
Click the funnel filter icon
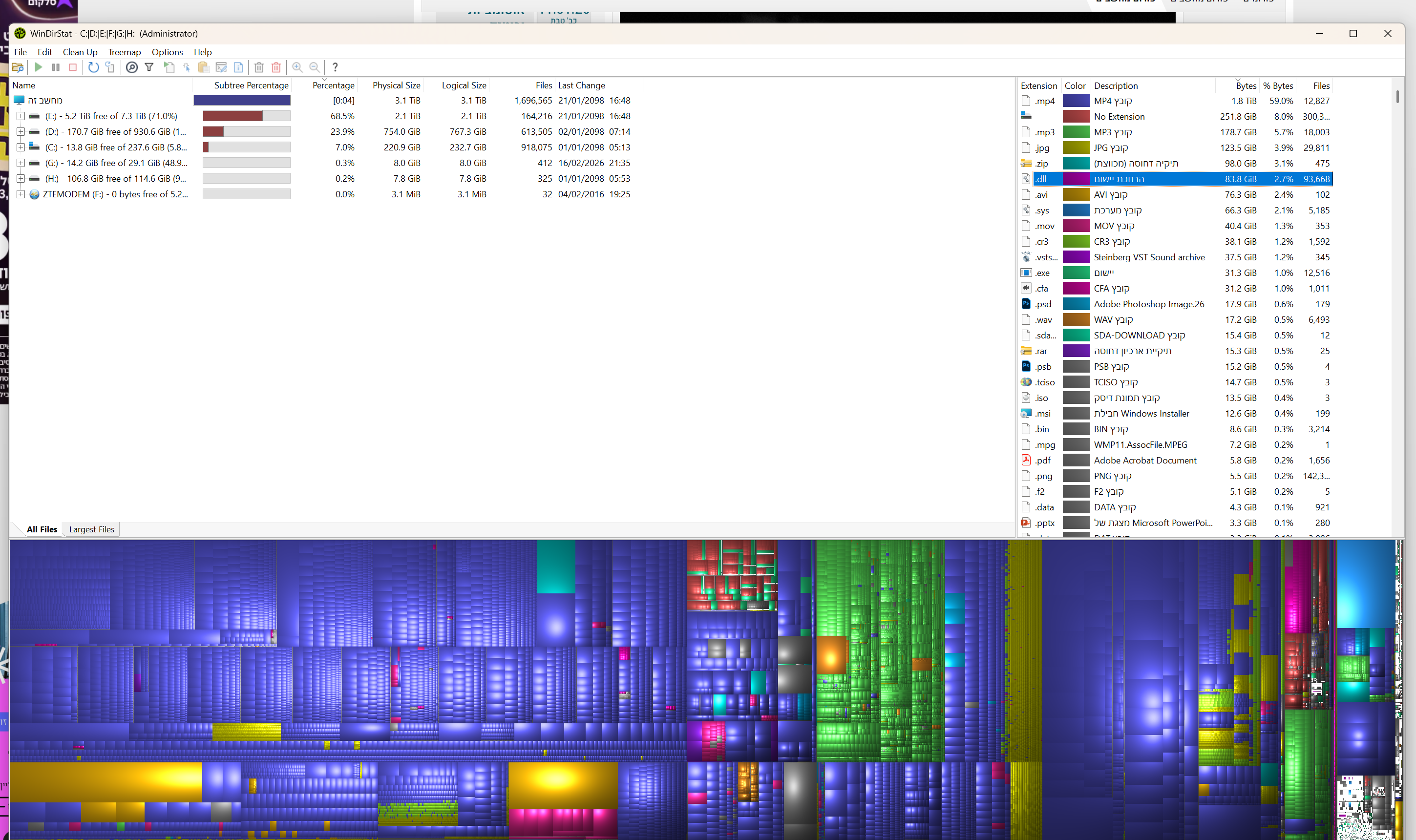149,67
